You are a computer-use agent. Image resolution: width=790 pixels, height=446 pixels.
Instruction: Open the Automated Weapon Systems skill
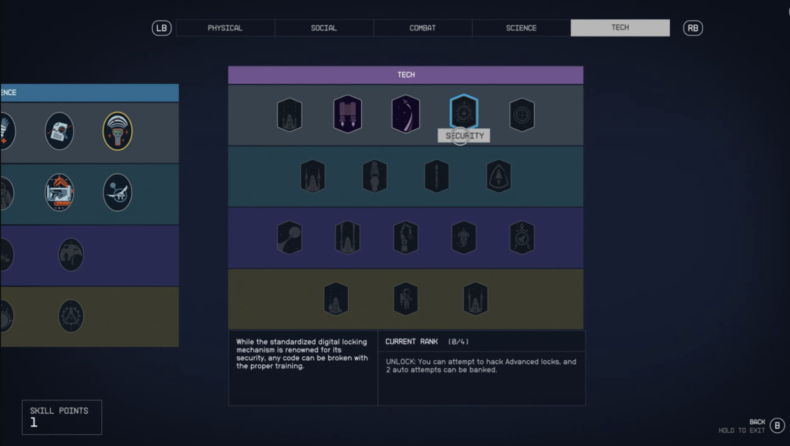tap(336, 299)
